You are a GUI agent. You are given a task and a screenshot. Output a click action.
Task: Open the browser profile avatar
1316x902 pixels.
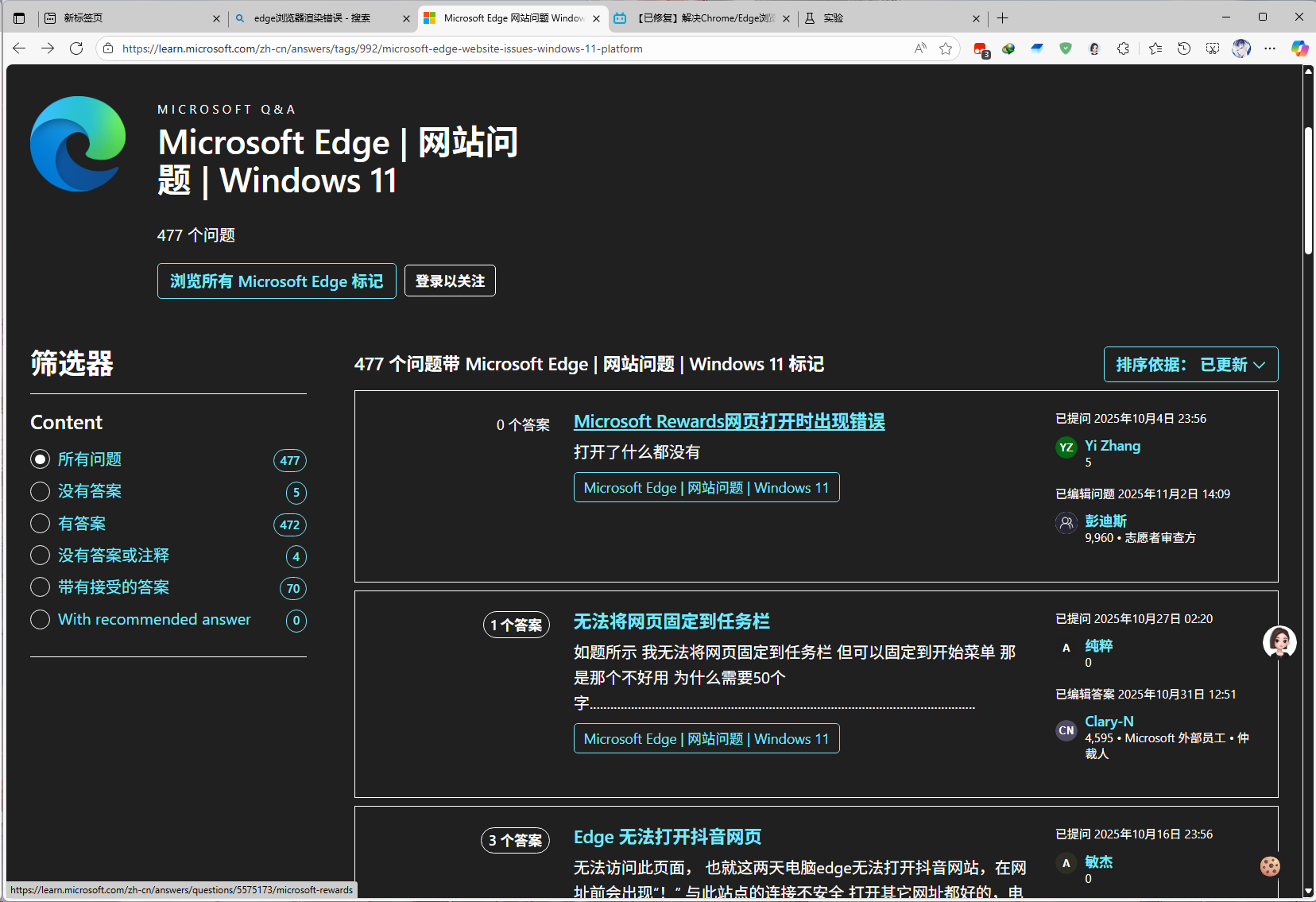[x=1241, y=48]
